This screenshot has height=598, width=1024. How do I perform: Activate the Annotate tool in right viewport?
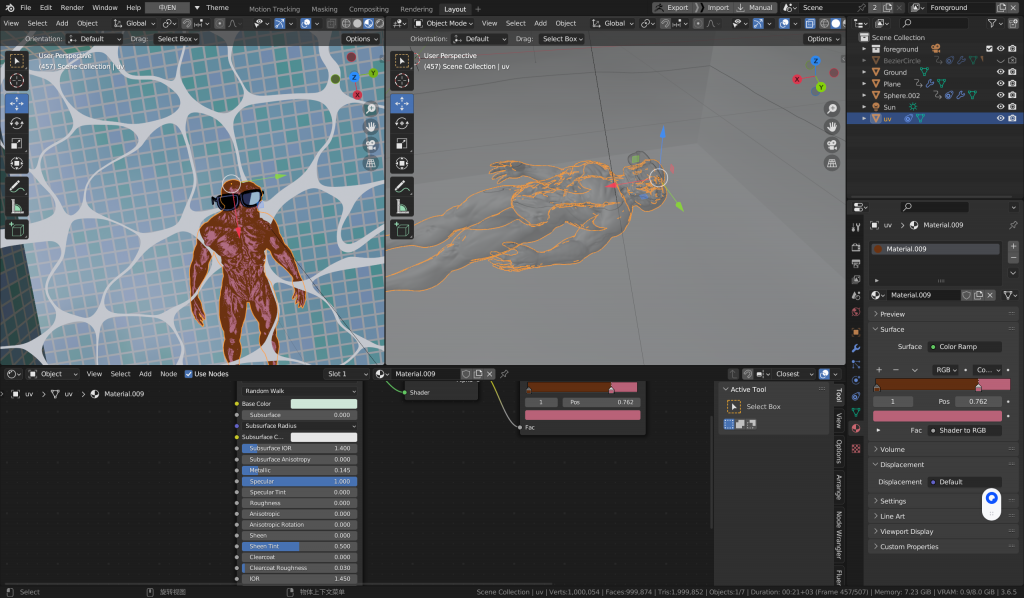point(401,186)
